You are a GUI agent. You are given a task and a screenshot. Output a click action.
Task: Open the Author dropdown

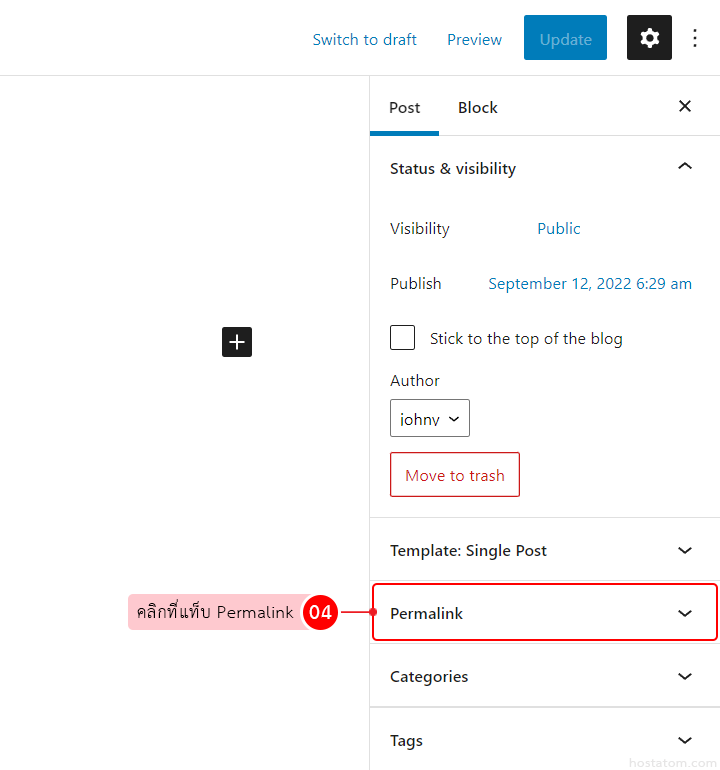coord(430,419)
